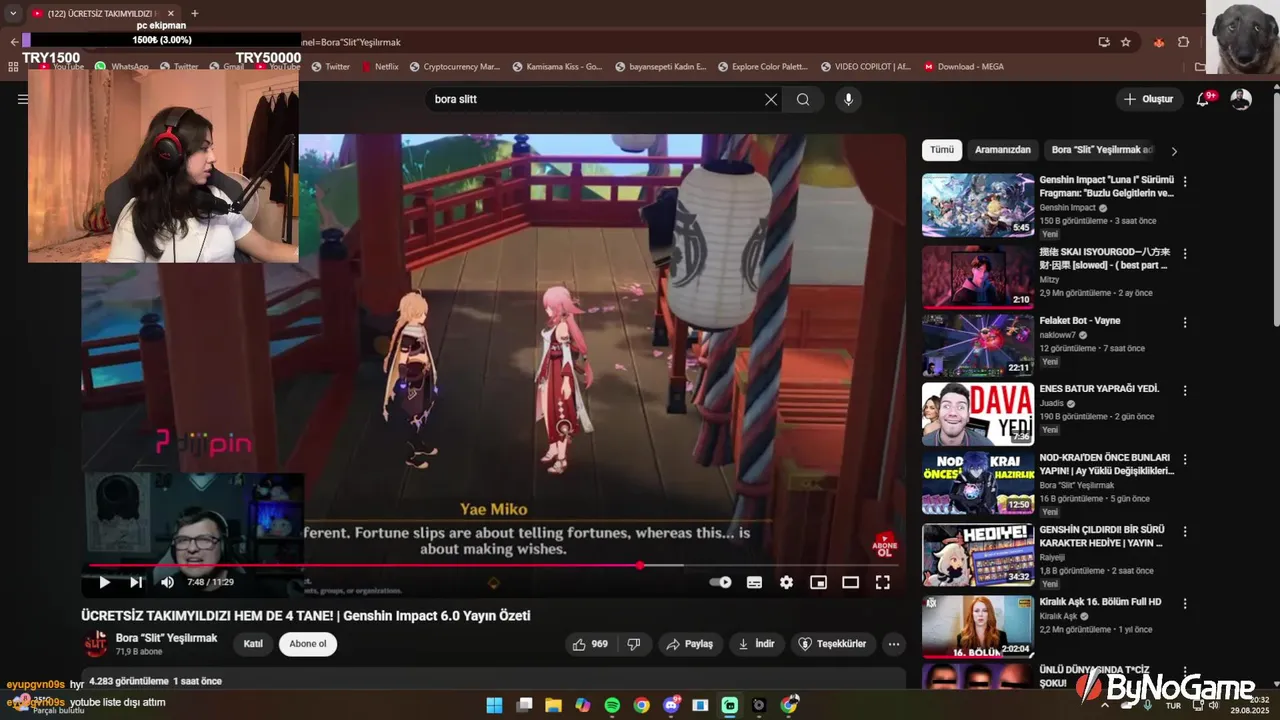
Task: Select the Tümü filter chip
Action: pos(942,150)
